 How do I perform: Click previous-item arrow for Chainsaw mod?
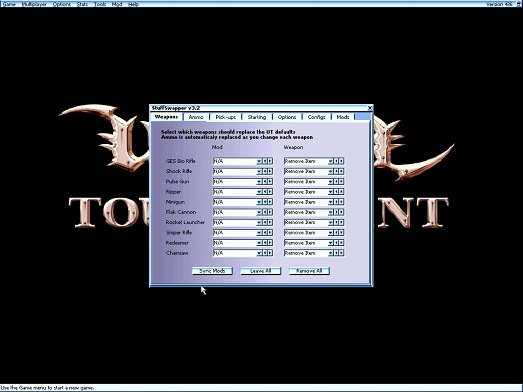265,253
